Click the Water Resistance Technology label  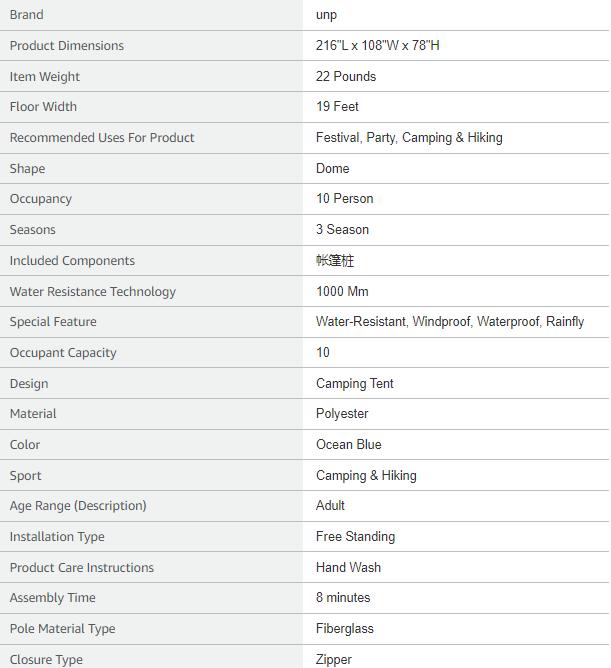[93, 292]
